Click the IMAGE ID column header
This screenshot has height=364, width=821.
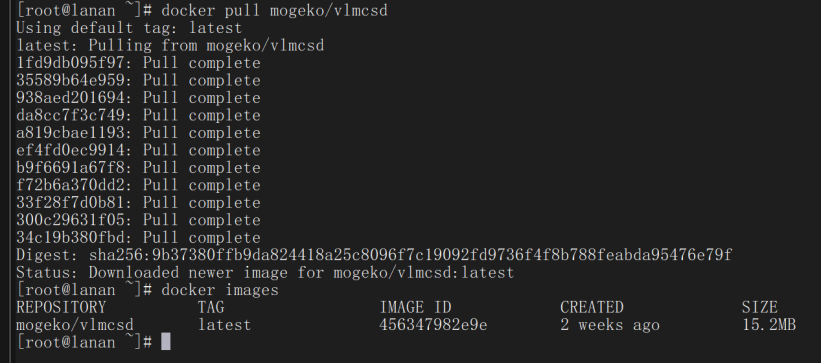[x=415, y=307]
